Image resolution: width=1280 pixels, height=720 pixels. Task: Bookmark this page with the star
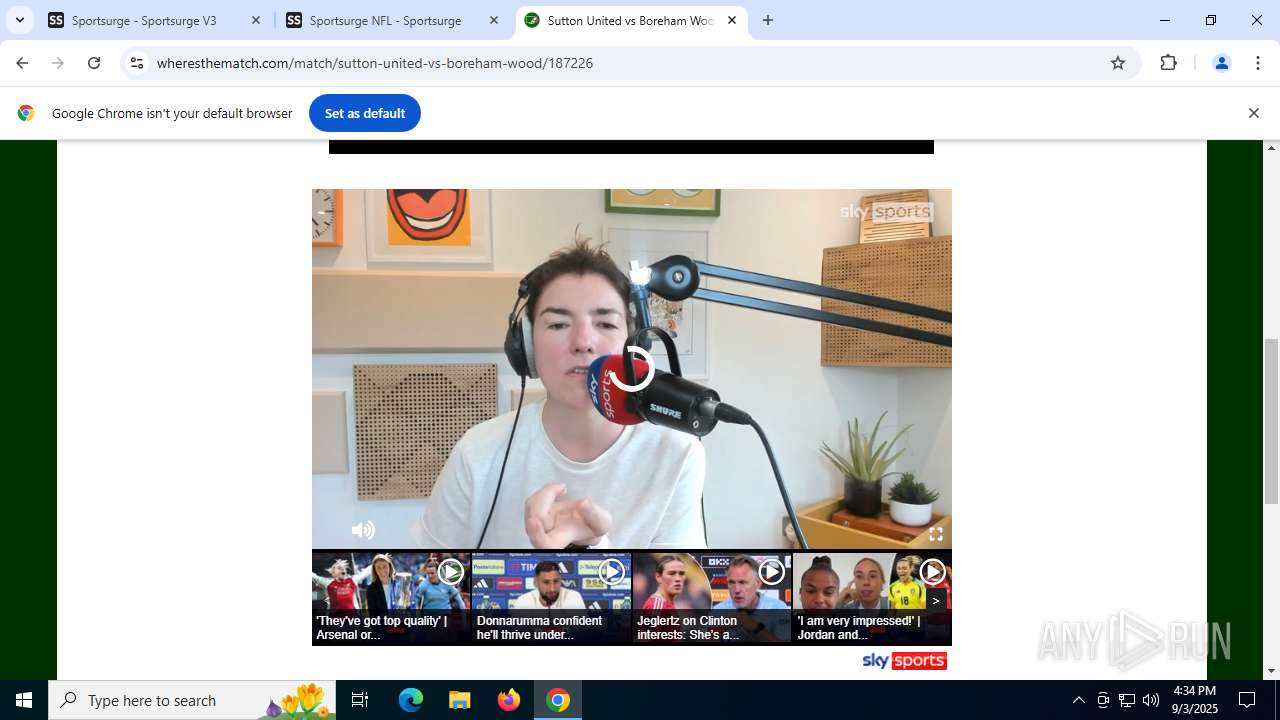[1118, 63]
